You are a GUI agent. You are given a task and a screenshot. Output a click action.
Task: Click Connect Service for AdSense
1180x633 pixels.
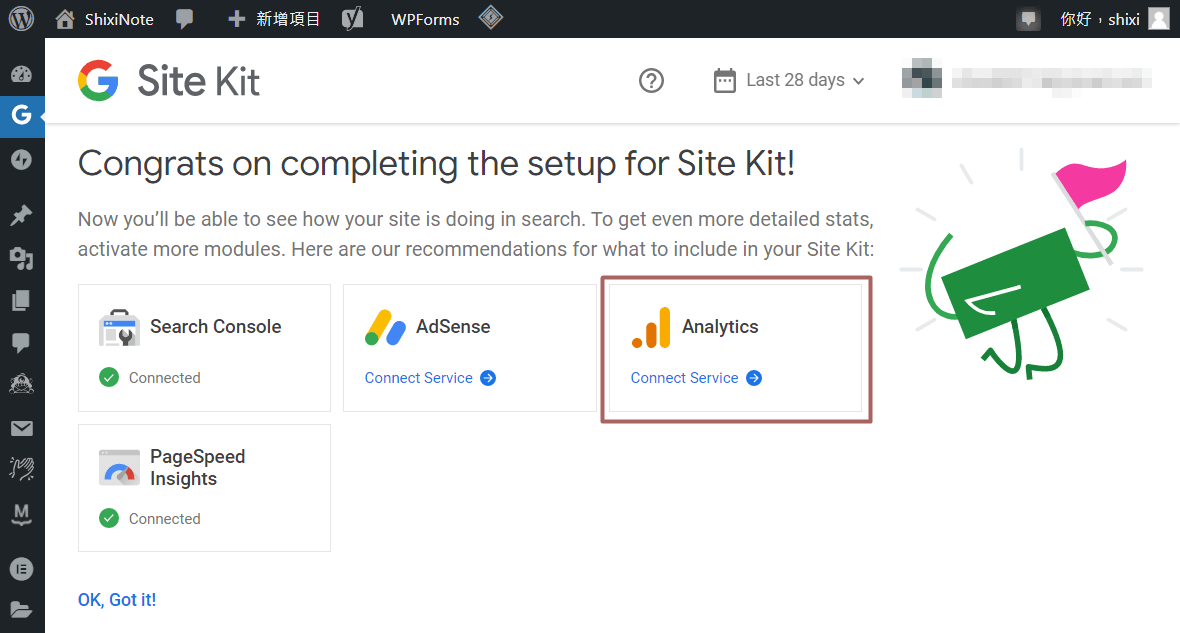pyautogui.click(x=430, y=378)
